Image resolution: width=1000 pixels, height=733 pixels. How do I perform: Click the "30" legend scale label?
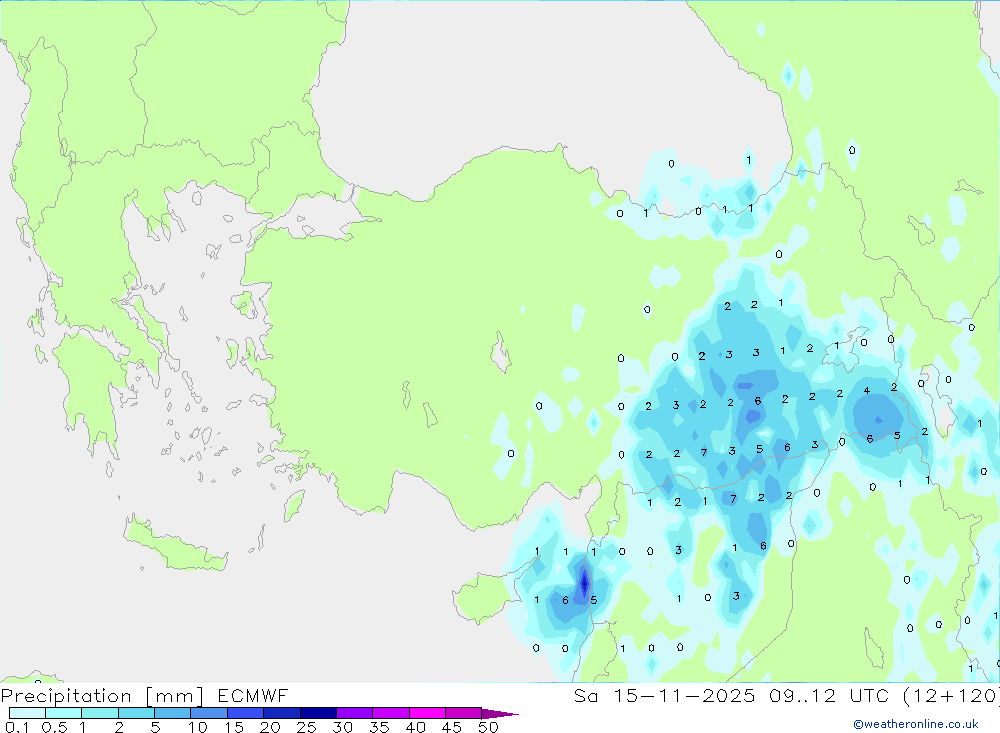[343, 727]
